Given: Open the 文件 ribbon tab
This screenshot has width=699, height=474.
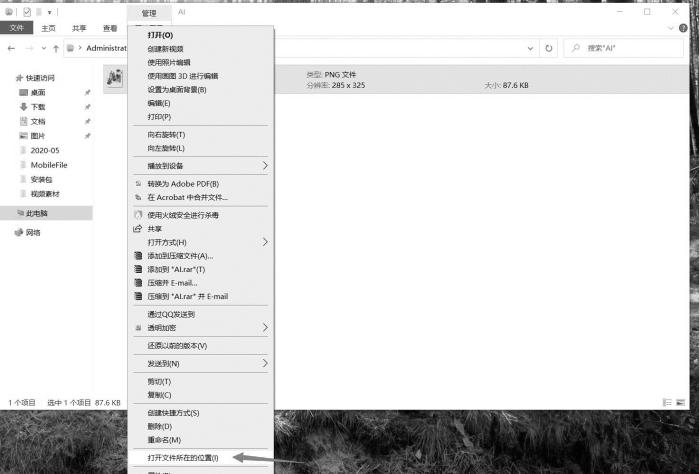Looking at the screenshot, I should point(16,28).
